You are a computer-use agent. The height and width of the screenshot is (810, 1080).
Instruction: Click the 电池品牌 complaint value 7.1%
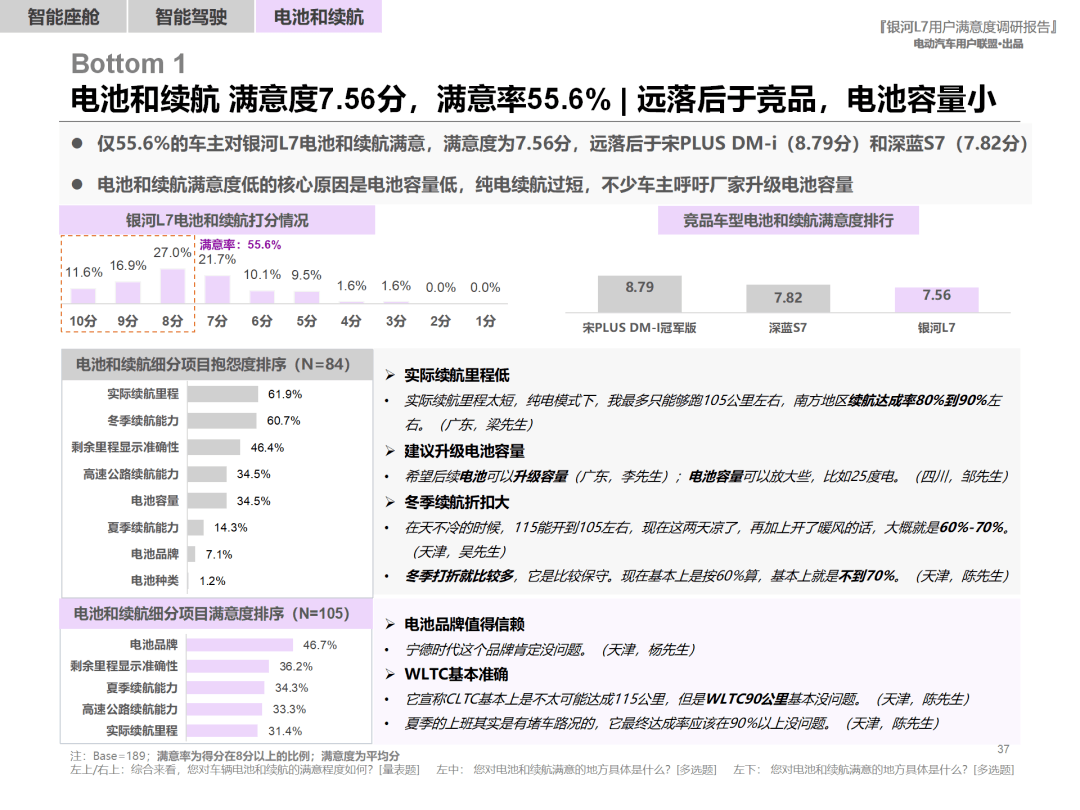219,554
